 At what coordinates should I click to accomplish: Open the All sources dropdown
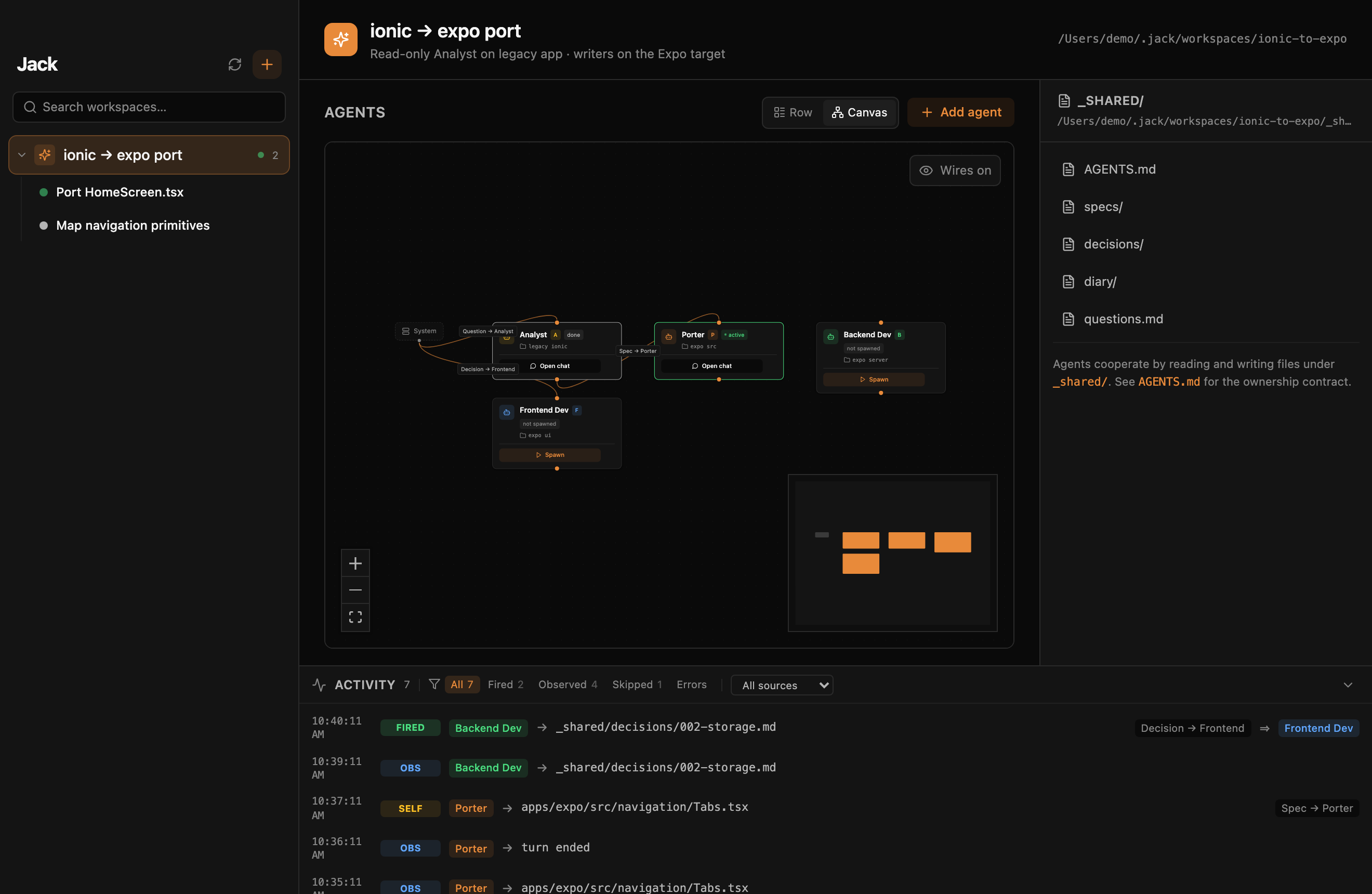click(x=782, y=685)
